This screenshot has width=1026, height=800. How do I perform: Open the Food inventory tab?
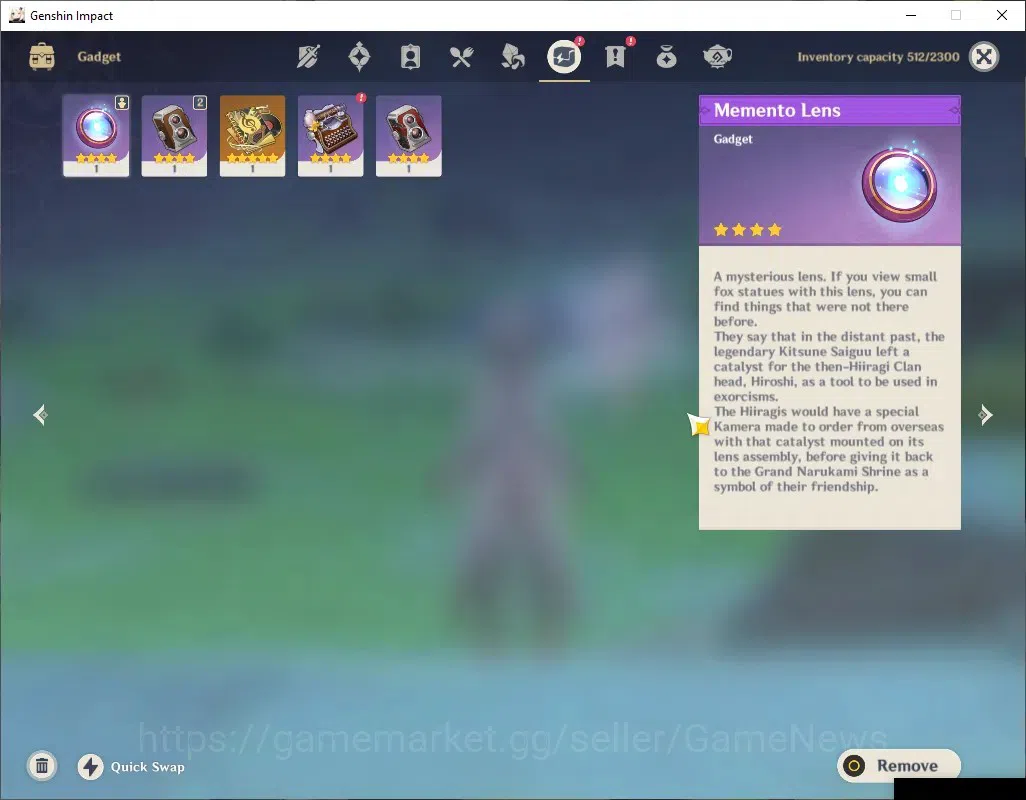coord(461,58)
